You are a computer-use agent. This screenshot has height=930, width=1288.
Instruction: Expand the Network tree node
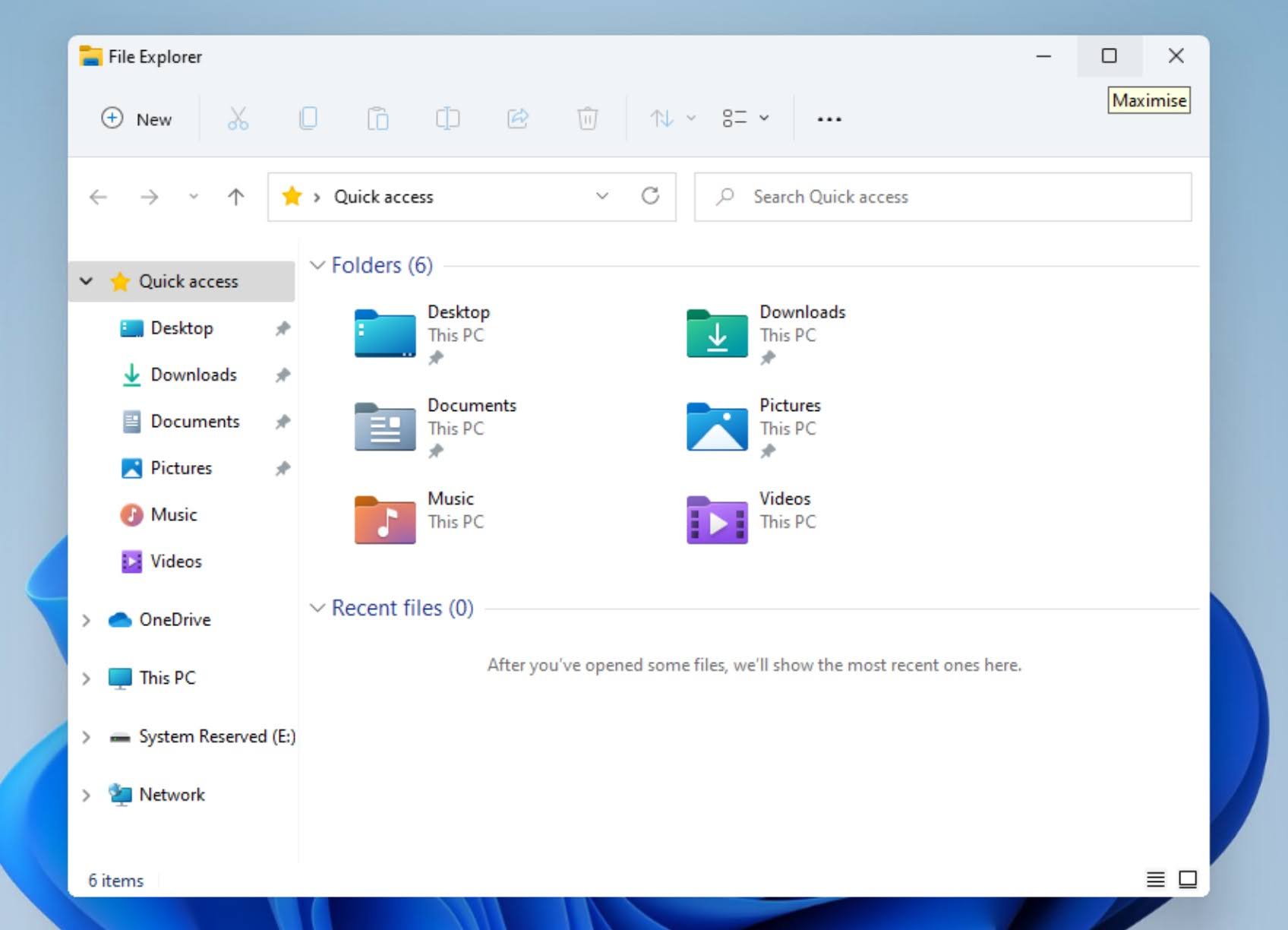(x=87, y=795)
